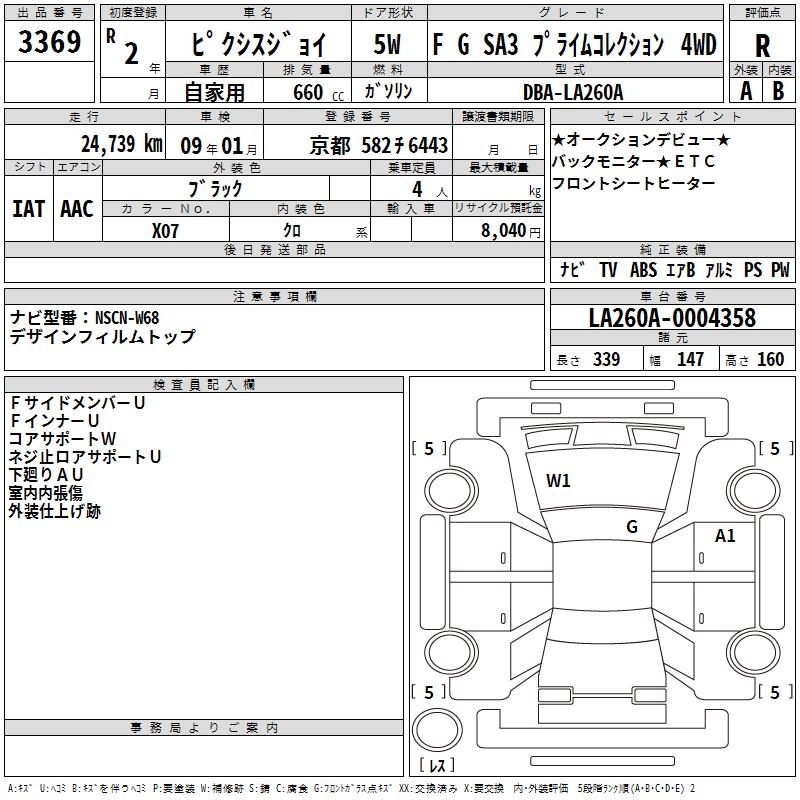
Task: Click inspector note 下廻りAU
Action: (45, 474)
